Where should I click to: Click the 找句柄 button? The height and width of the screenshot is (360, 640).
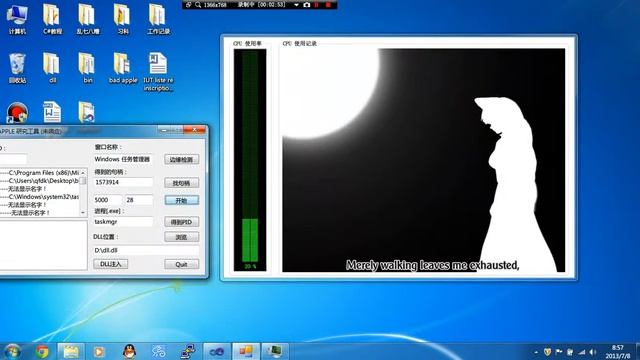coord(182,183)
